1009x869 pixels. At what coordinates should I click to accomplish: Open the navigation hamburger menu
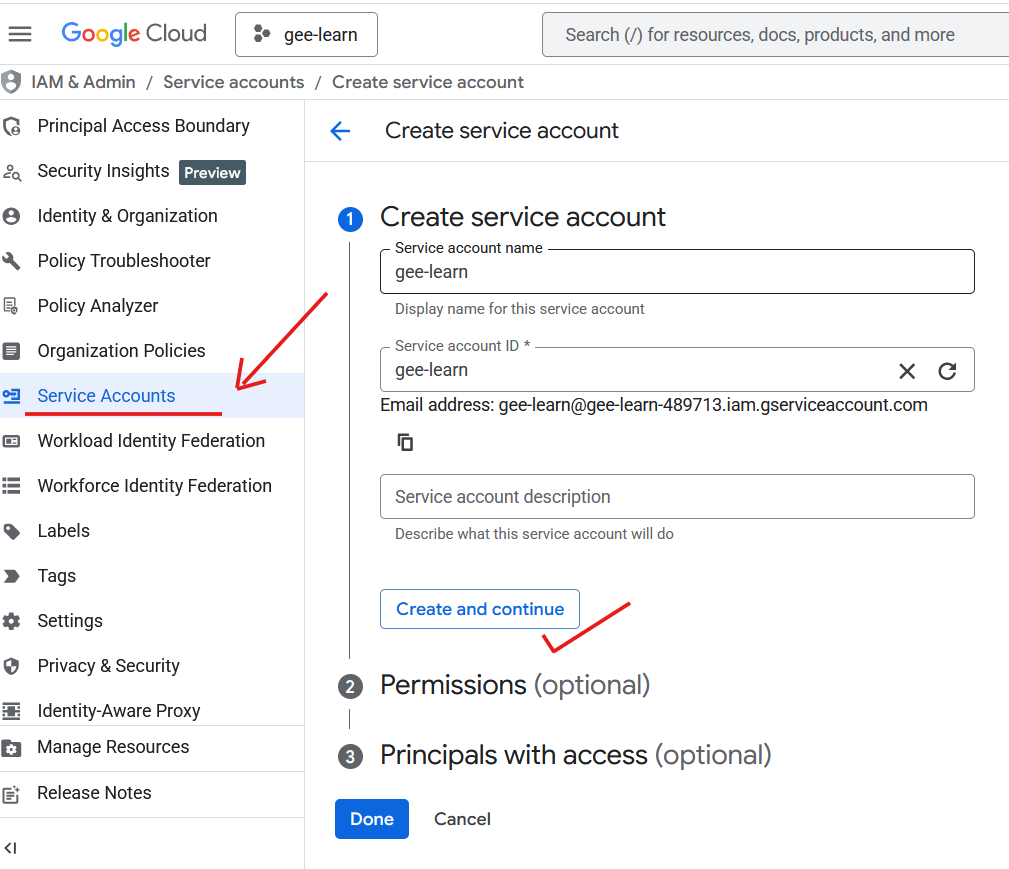[20, 33]
